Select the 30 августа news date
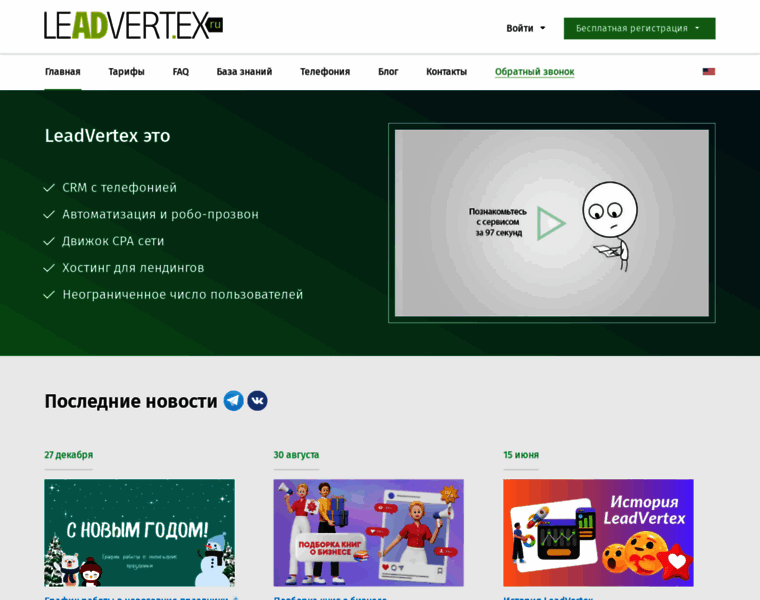 tap(296, 455)
